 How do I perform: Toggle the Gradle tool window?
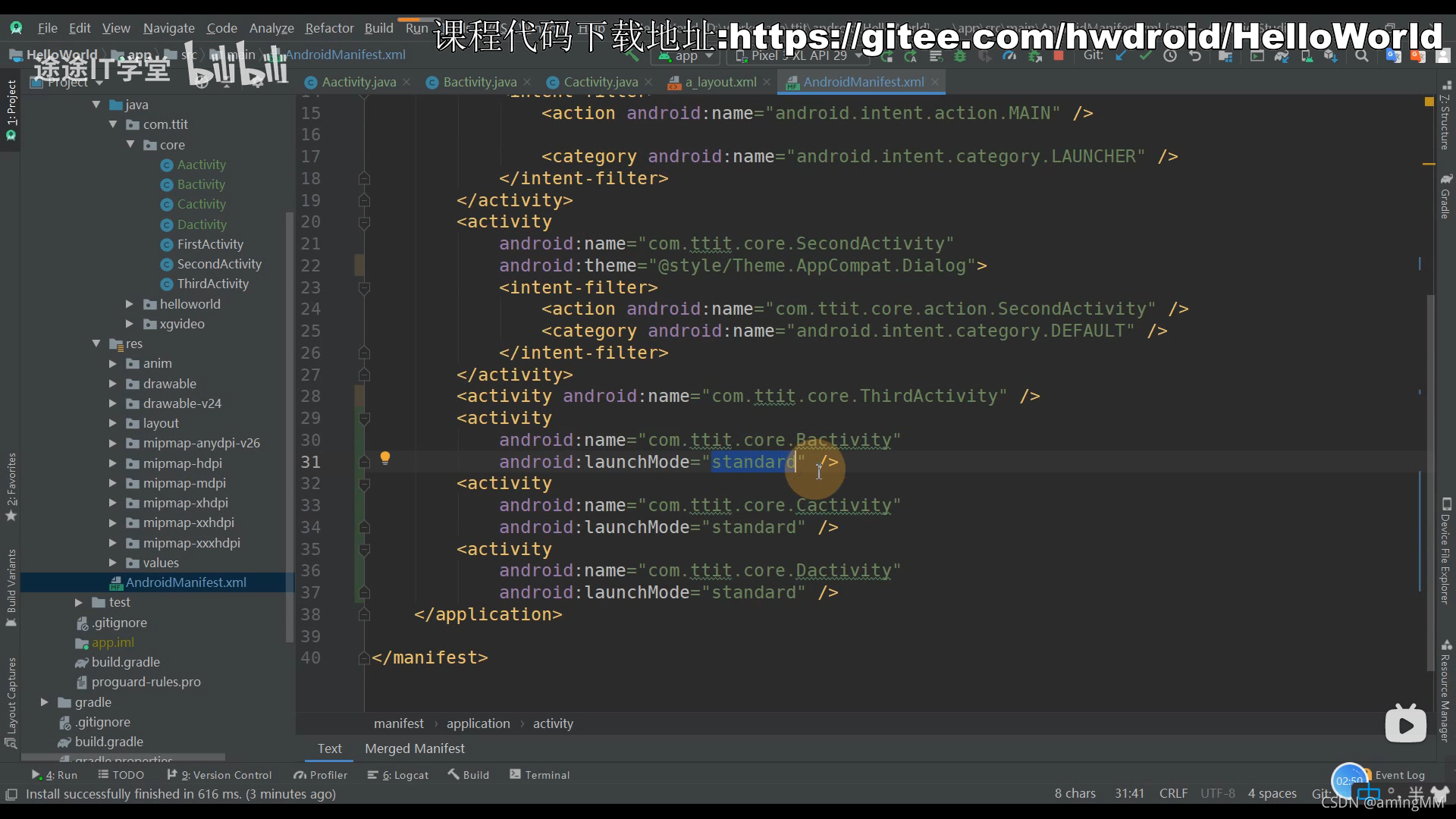[1445, 196]
